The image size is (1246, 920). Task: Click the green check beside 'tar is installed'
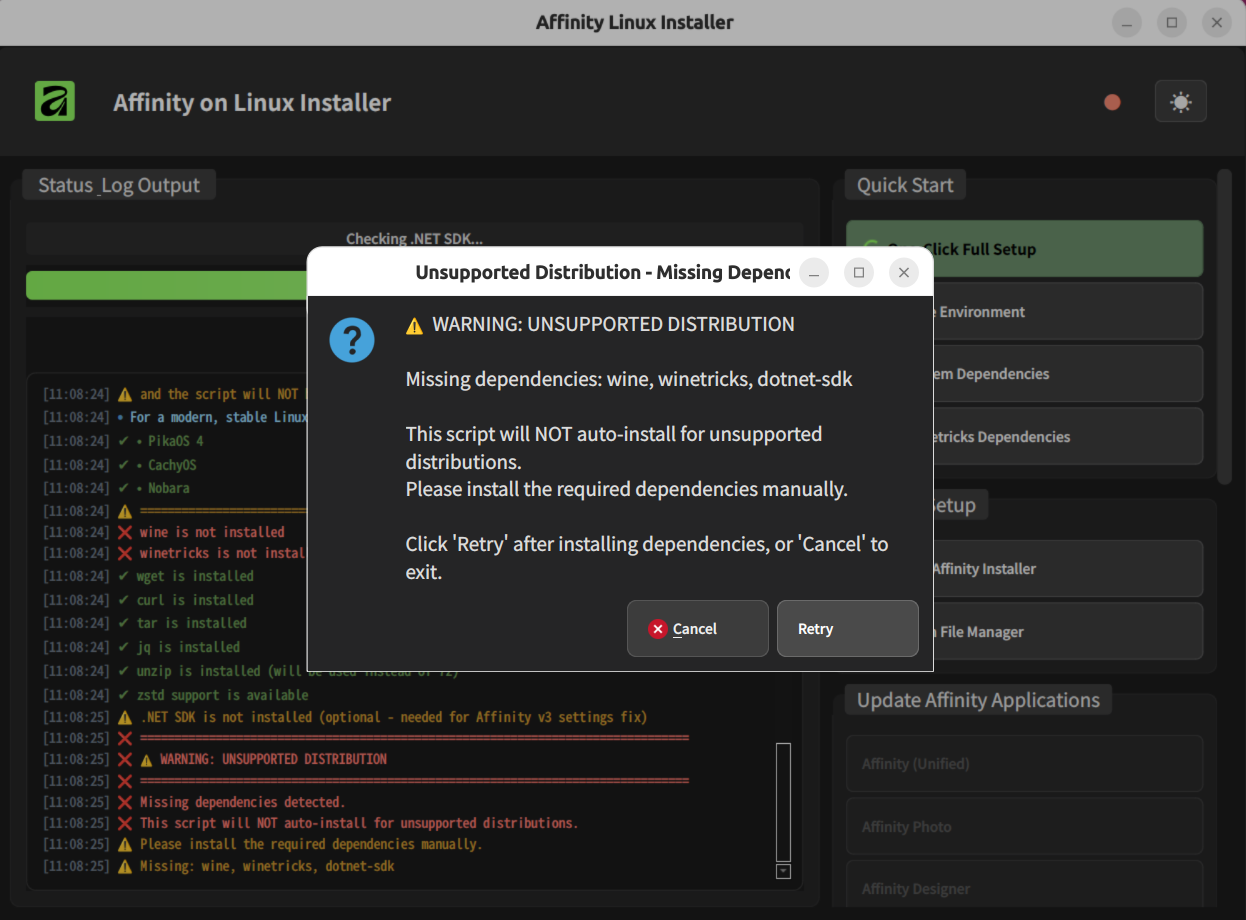click(124, 623)
